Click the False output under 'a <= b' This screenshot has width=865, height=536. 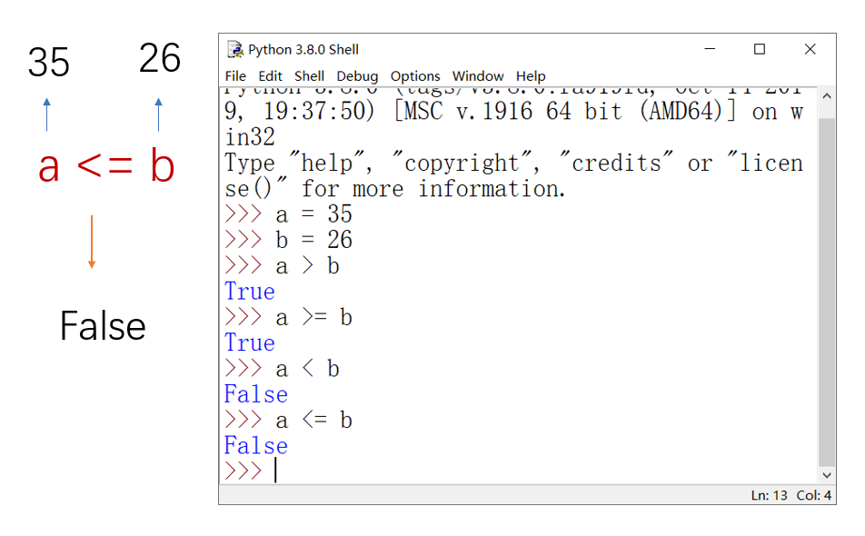[x=256, y=446]
